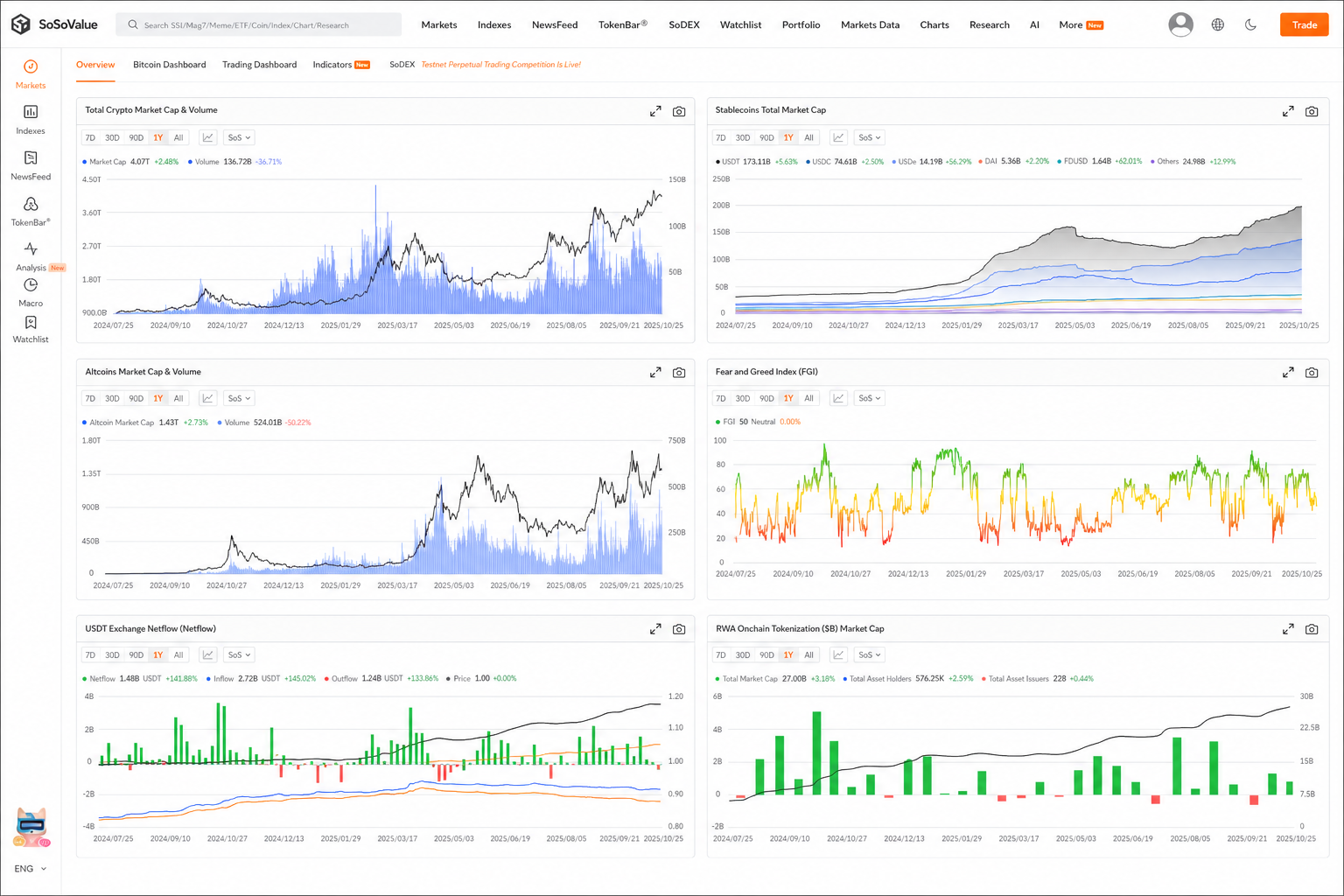Expand the More menu in top navigation
The height and width of the screenshot is (896, 1344).
pyautogui.click(x=1081, y=24)
